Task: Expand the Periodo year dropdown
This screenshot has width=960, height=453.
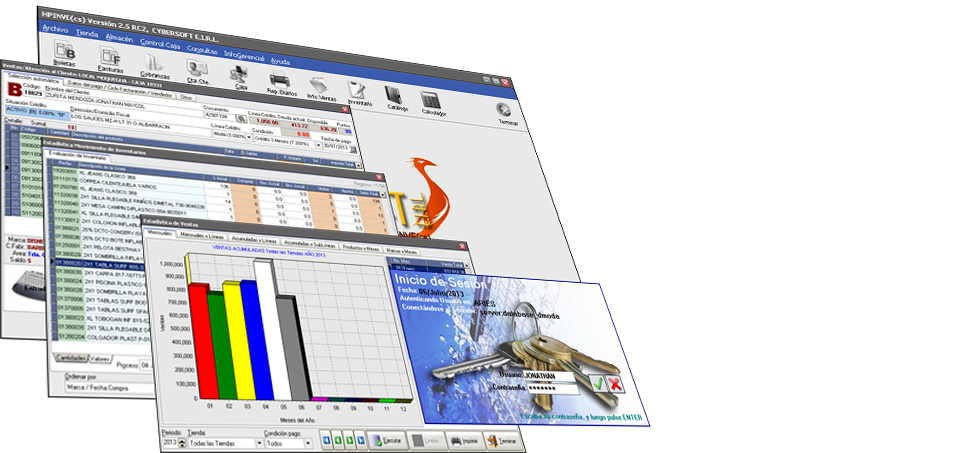Action: (x=181, y=442)
